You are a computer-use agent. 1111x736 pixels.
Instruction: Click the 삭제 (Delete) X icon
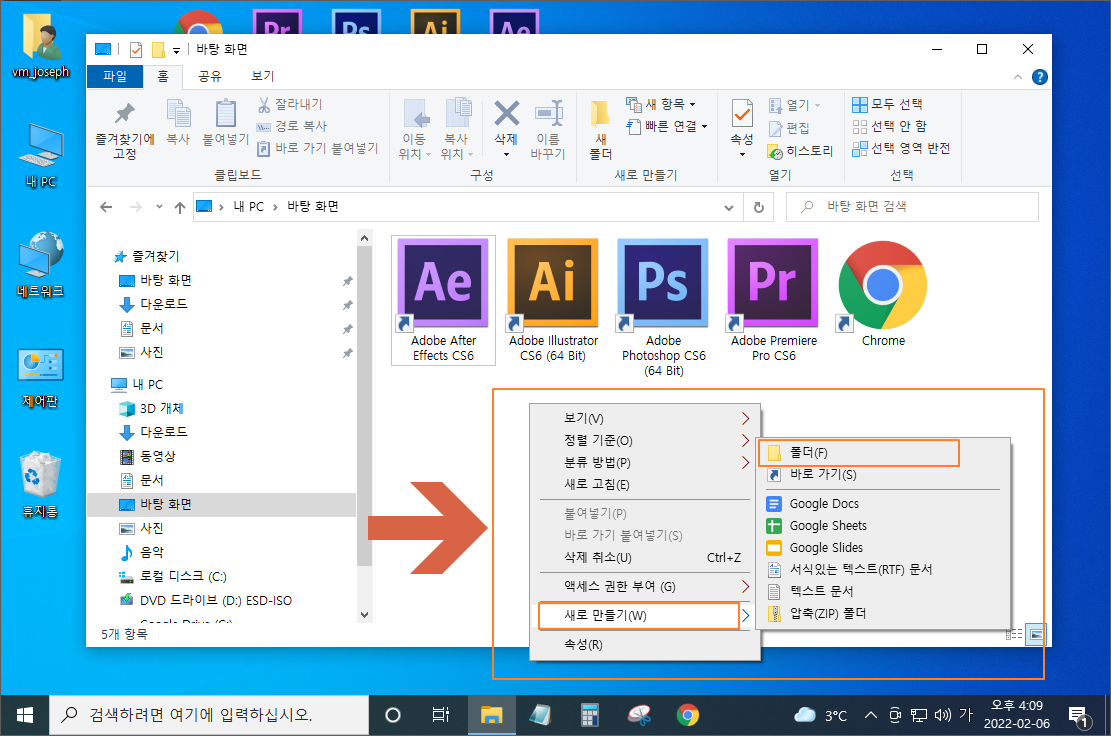point(506,114)
